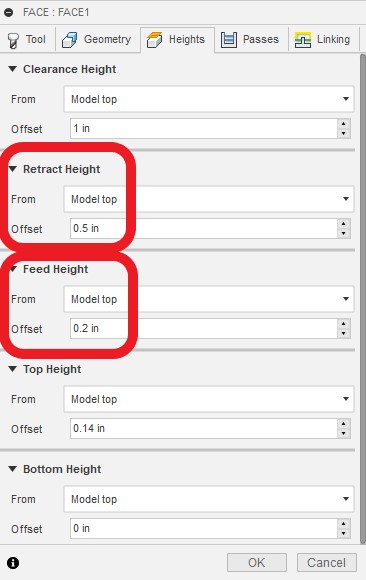Collapse the Top Height section
The width and height of the screenshot is (366, 580).
[13, 369]
